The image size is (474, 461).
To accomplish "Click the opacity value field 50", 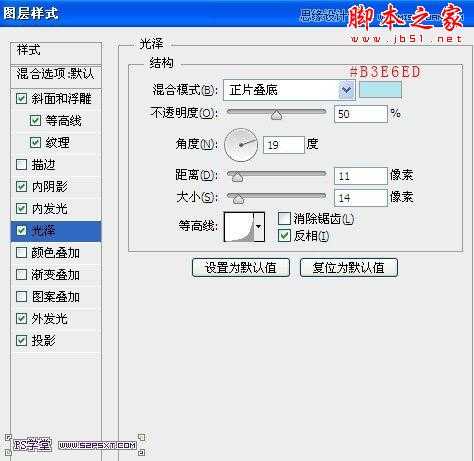I will (x=361, y=114).
